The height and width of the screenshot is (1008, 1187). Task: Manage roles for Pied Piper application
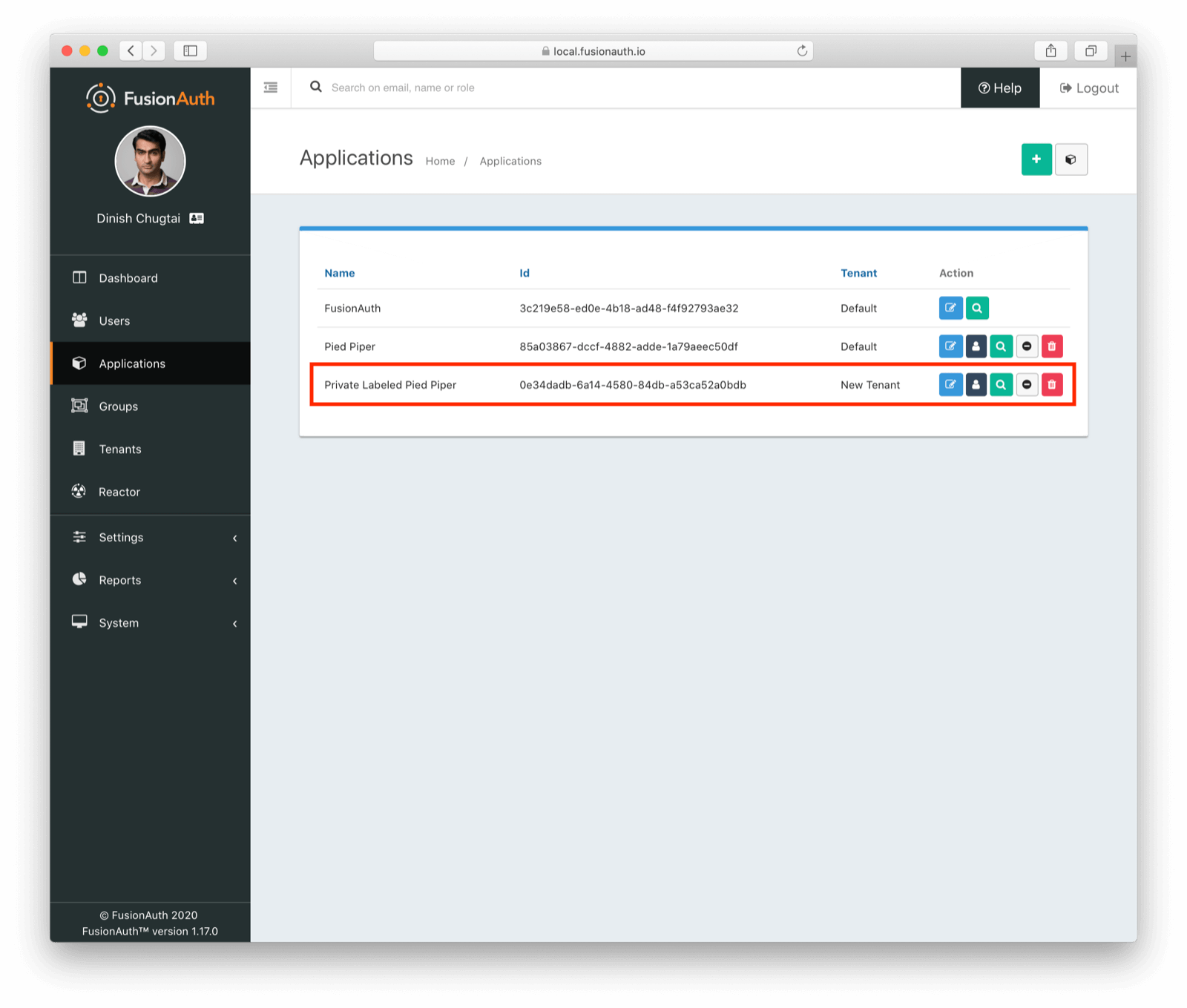point(976,346)
